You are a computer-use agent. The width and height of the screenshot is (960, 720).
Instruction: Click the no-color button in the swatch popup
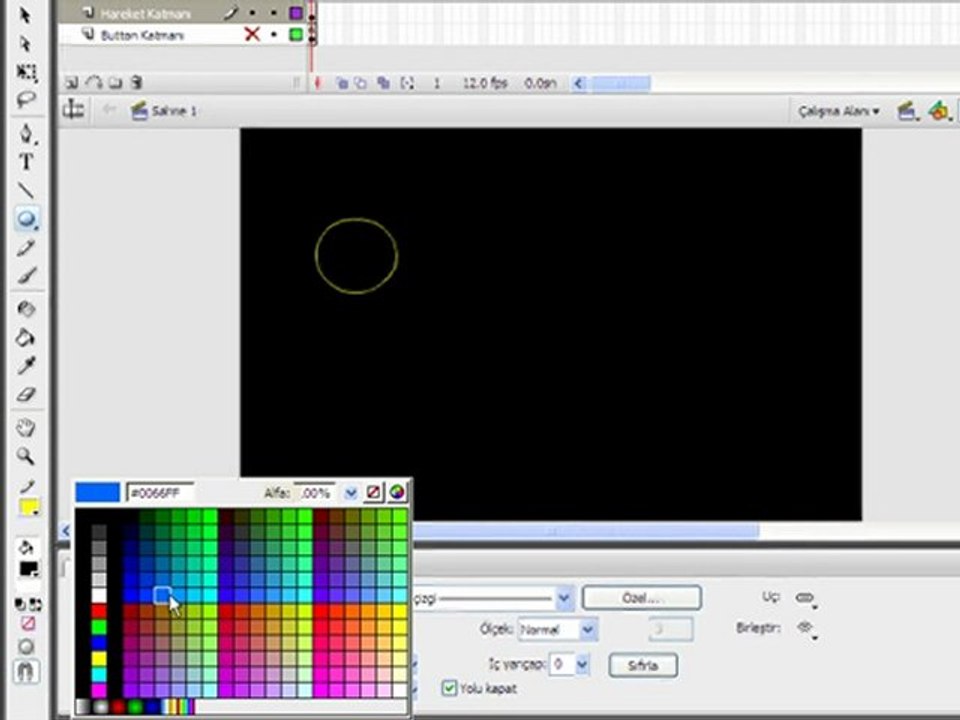pos(373,492)
